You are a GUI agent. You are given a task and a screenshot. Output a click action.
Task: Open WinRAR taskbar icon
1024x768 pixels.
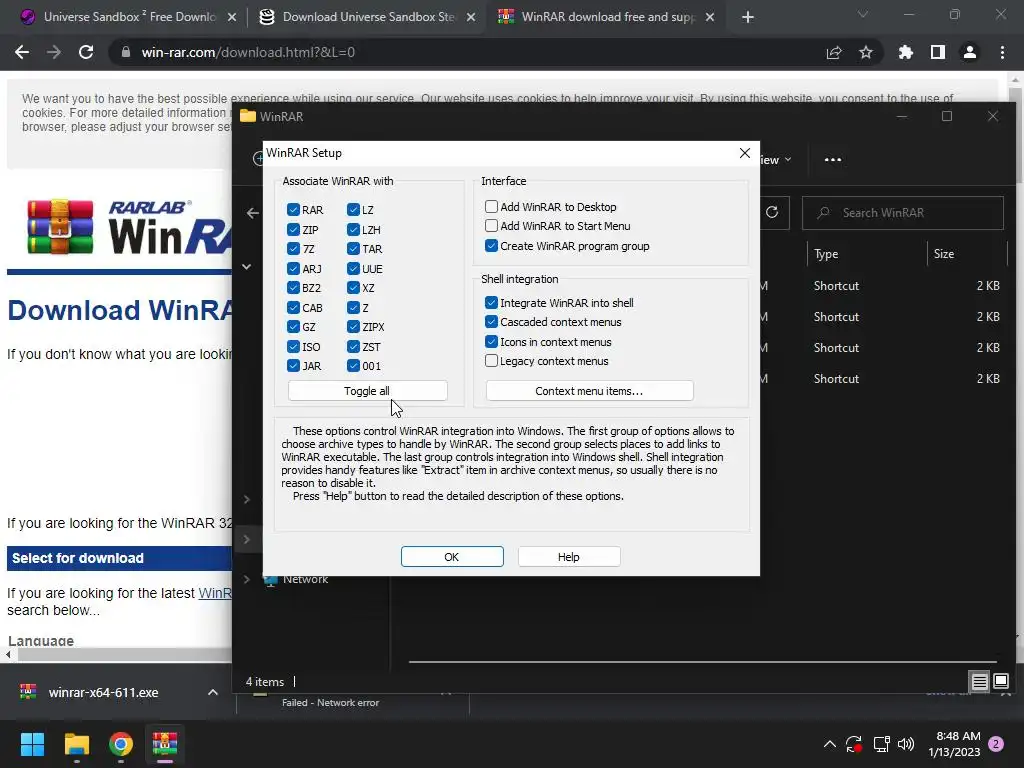coord(165,744)
